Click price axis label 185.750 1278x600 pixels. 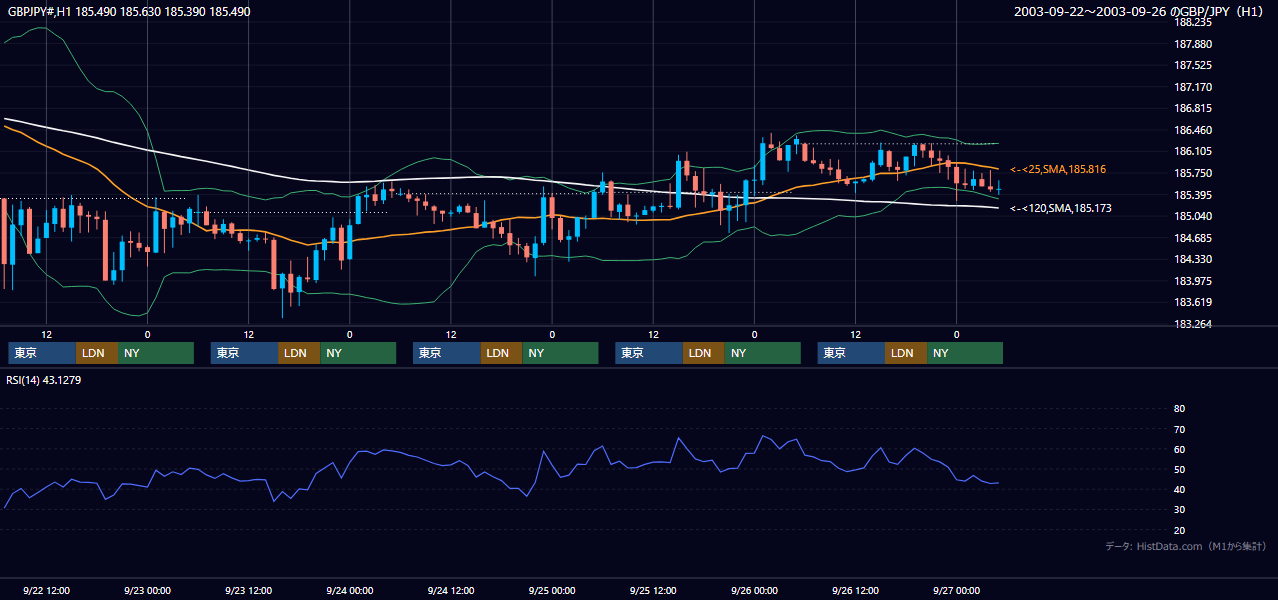click(x=1193, y=173)
